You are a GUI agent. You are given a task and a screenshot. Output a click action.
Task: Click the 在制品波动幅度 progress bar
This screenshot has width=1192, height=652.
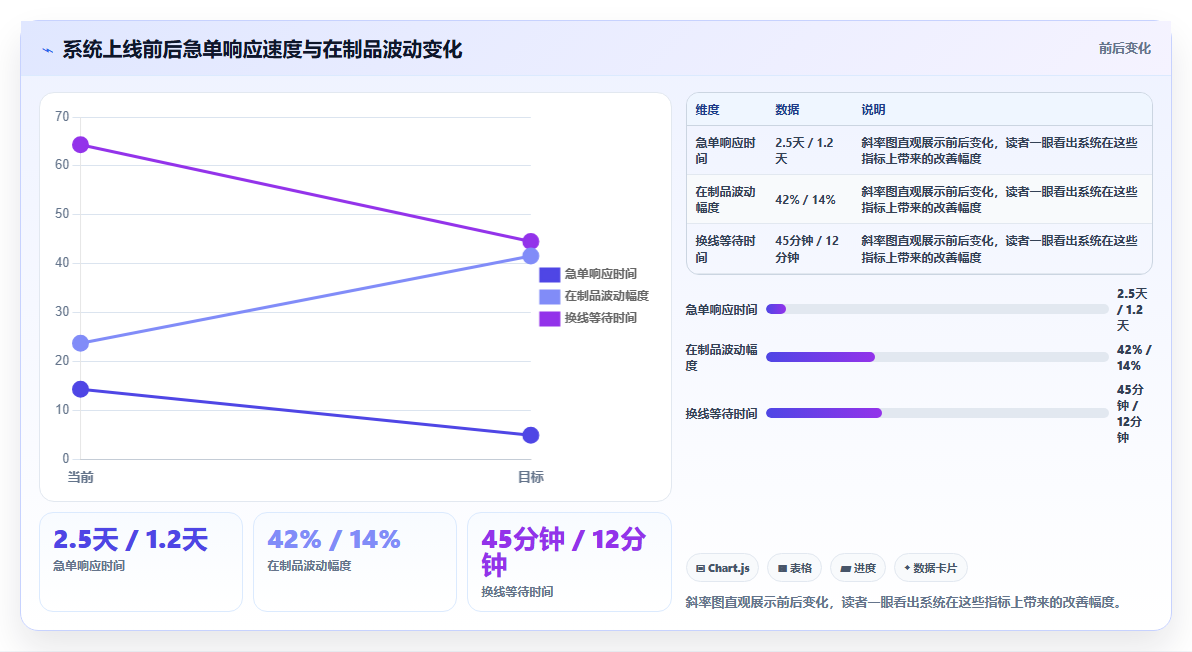[937, 357]
